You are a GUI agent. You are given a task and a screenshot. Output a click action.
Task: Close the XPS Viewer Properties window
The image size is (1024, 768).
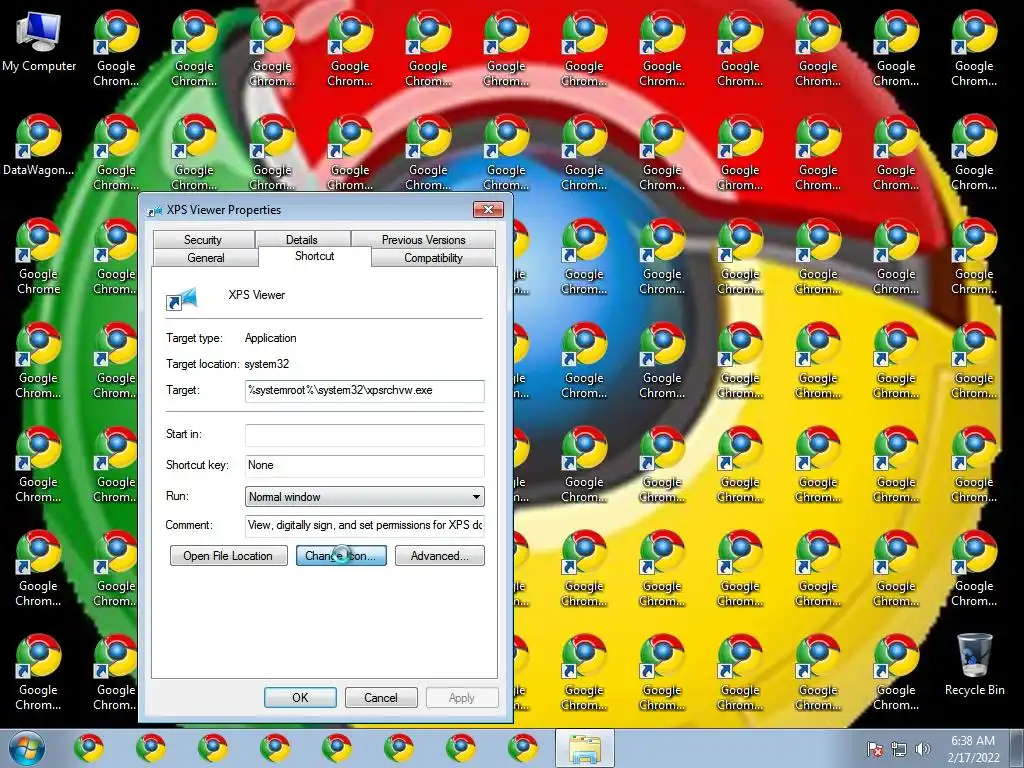(x=488, y=210)
